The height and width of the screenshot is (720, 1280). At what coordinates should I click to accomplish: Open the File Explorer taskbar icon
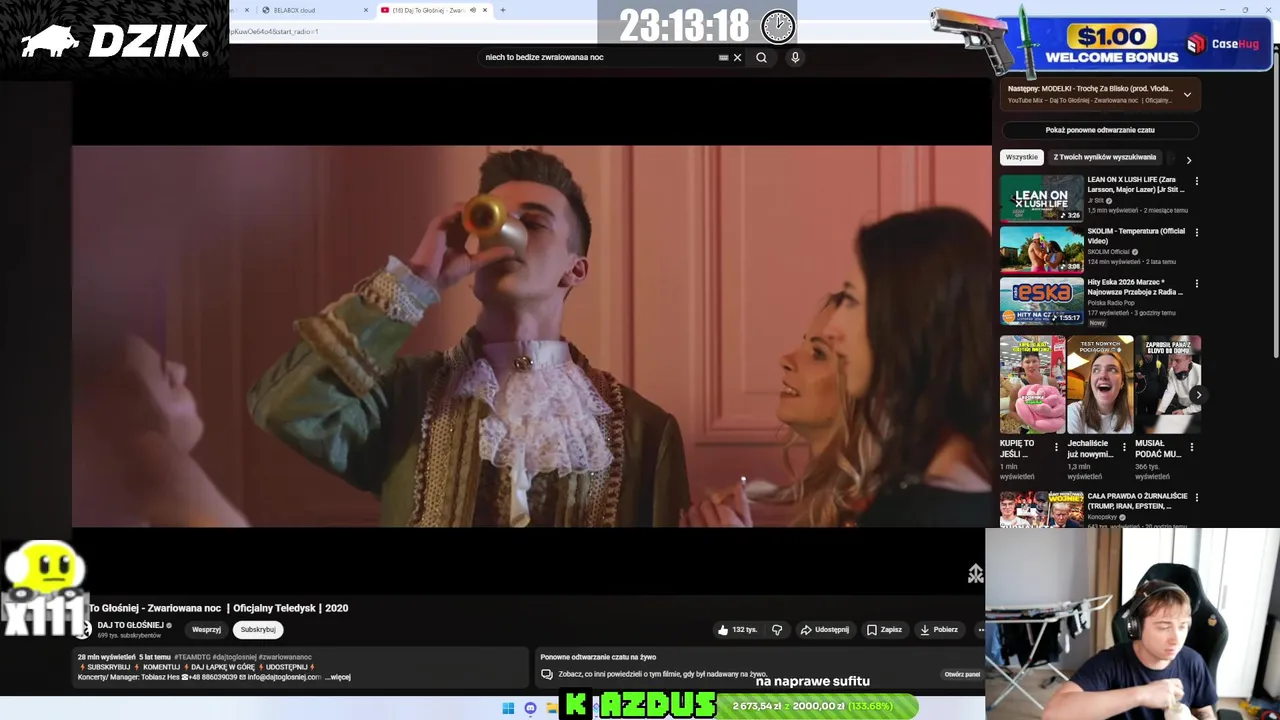551,708
